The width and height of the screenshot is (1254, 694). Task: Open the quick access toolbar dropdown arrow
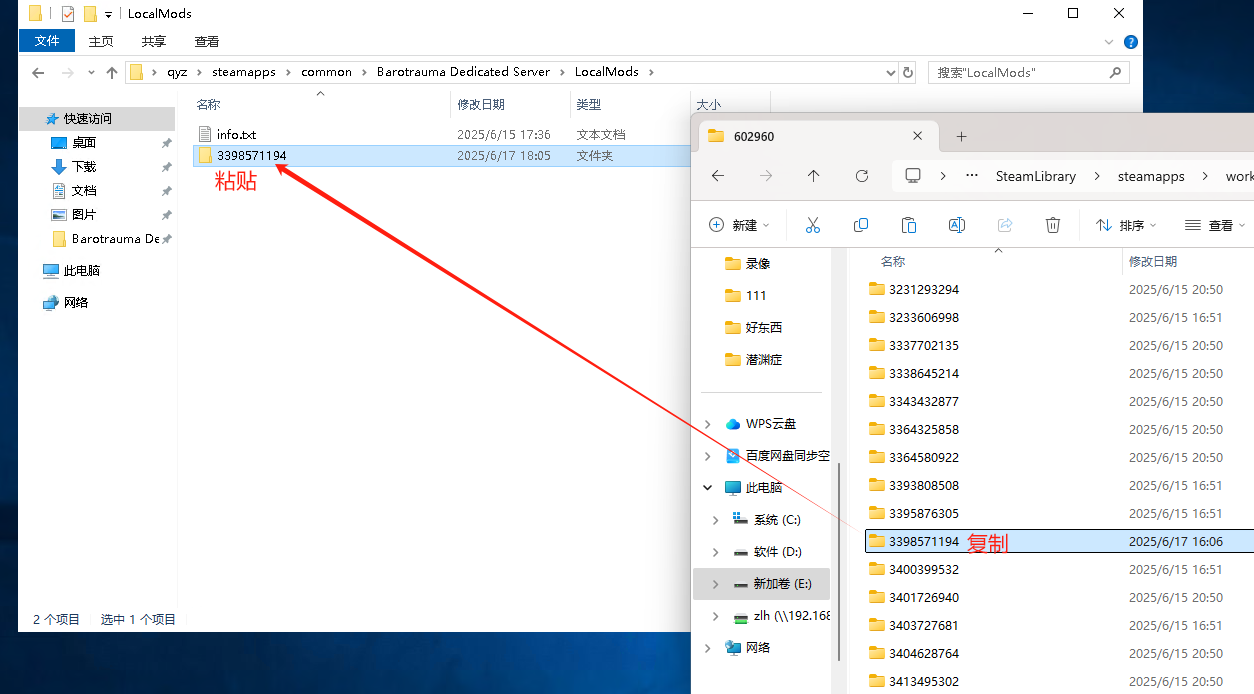[108, 14]
